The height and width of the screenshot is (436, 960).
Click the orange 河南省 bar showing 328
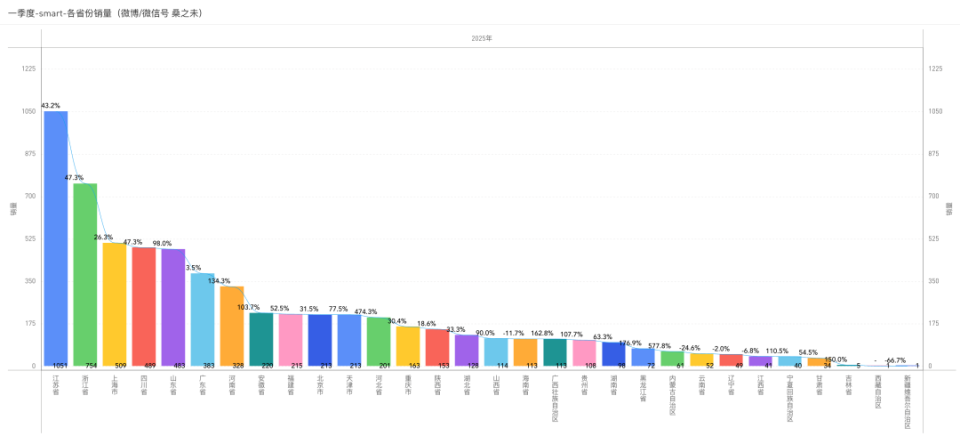tap(232, 327)
